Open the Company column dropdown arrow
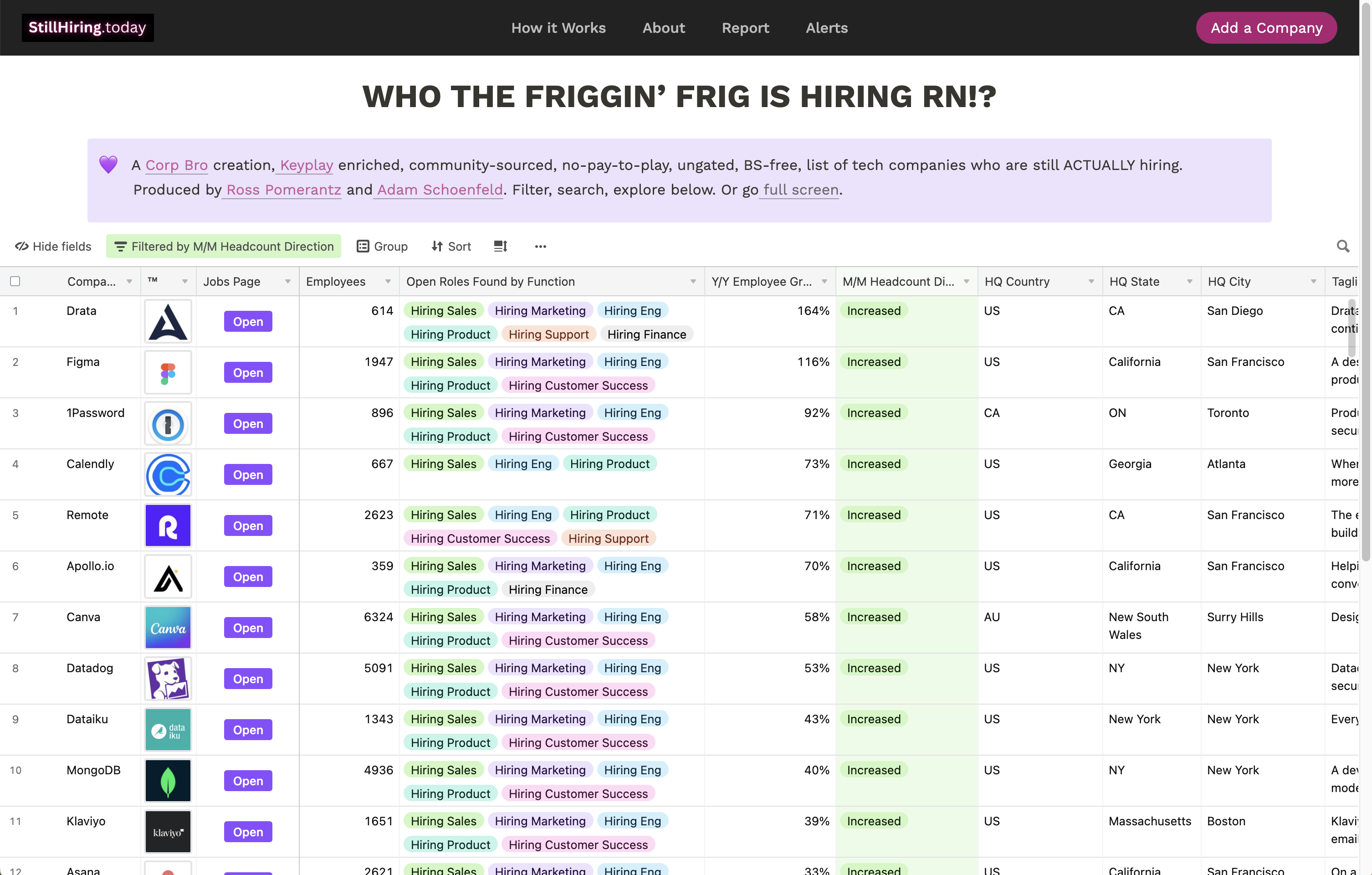This screenshot has width=1372, height=875. (x=129, y=282)
